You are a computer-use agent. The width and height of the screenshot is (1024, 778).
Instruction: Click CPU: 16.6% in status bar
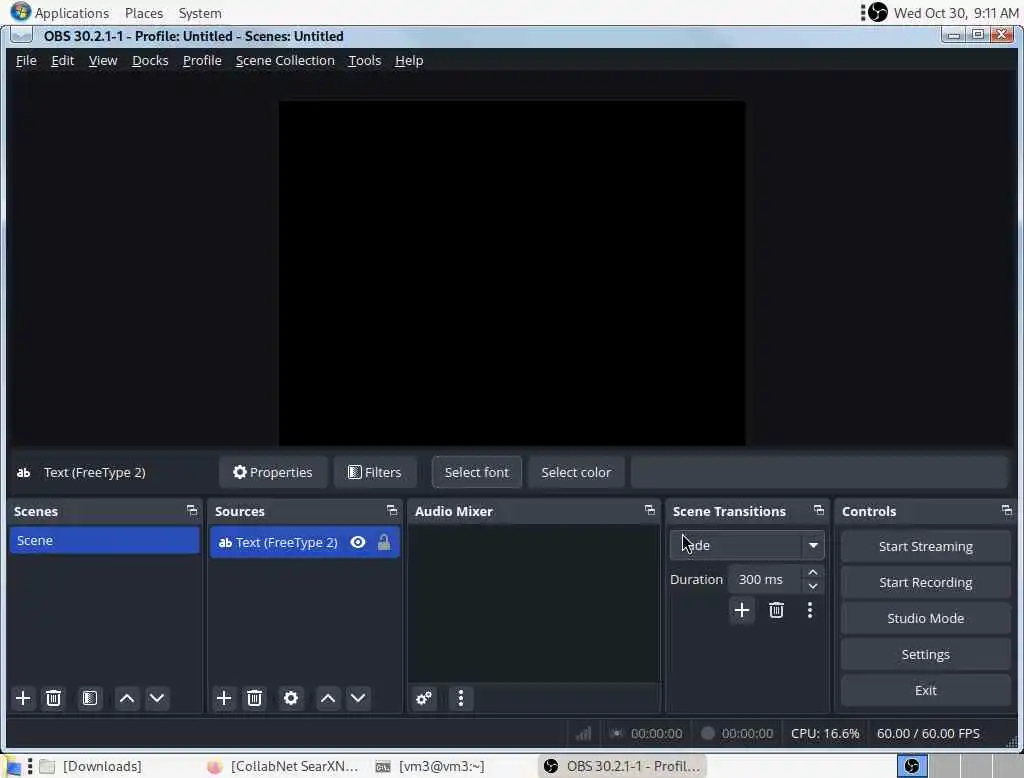pos(825,733)
